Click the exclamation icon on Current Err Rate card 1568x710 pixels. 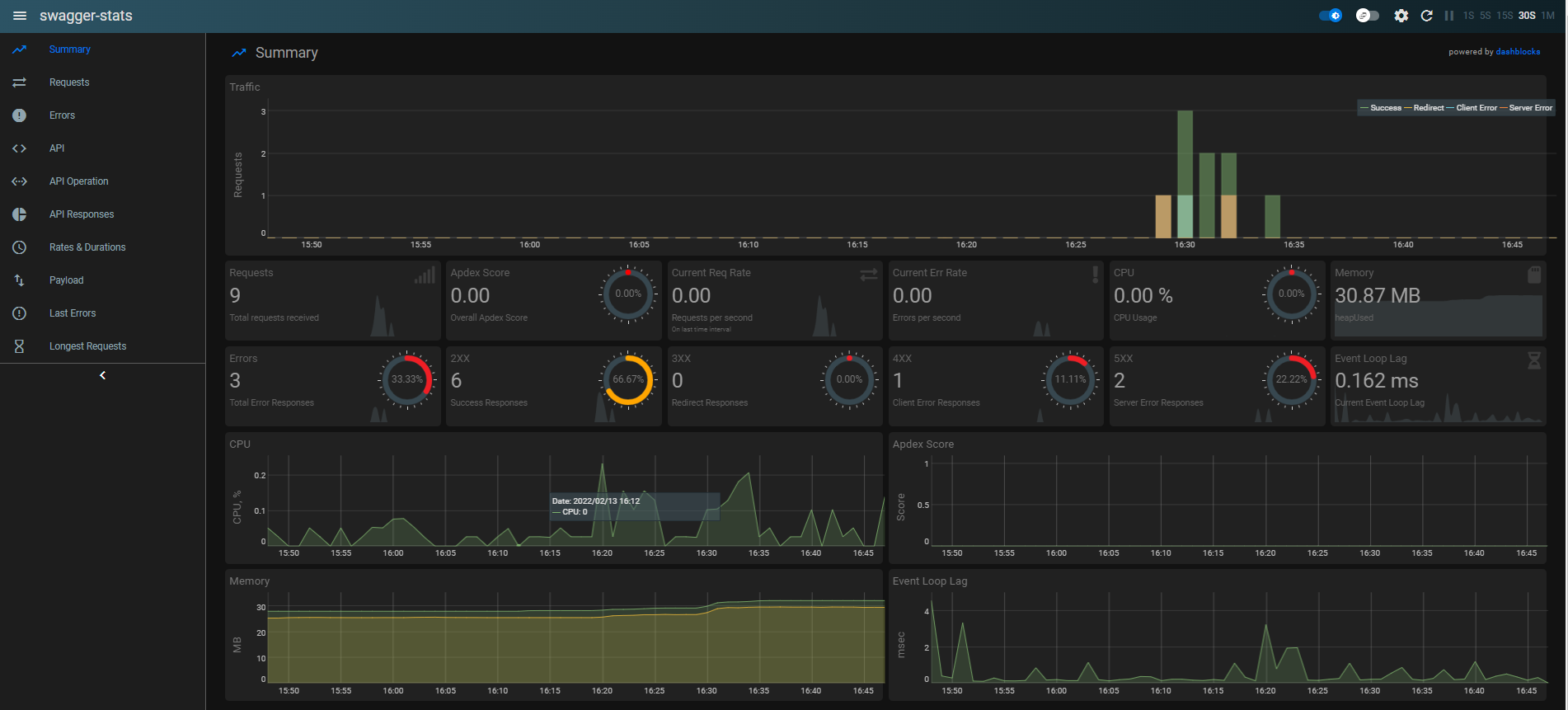(1096, 275)
